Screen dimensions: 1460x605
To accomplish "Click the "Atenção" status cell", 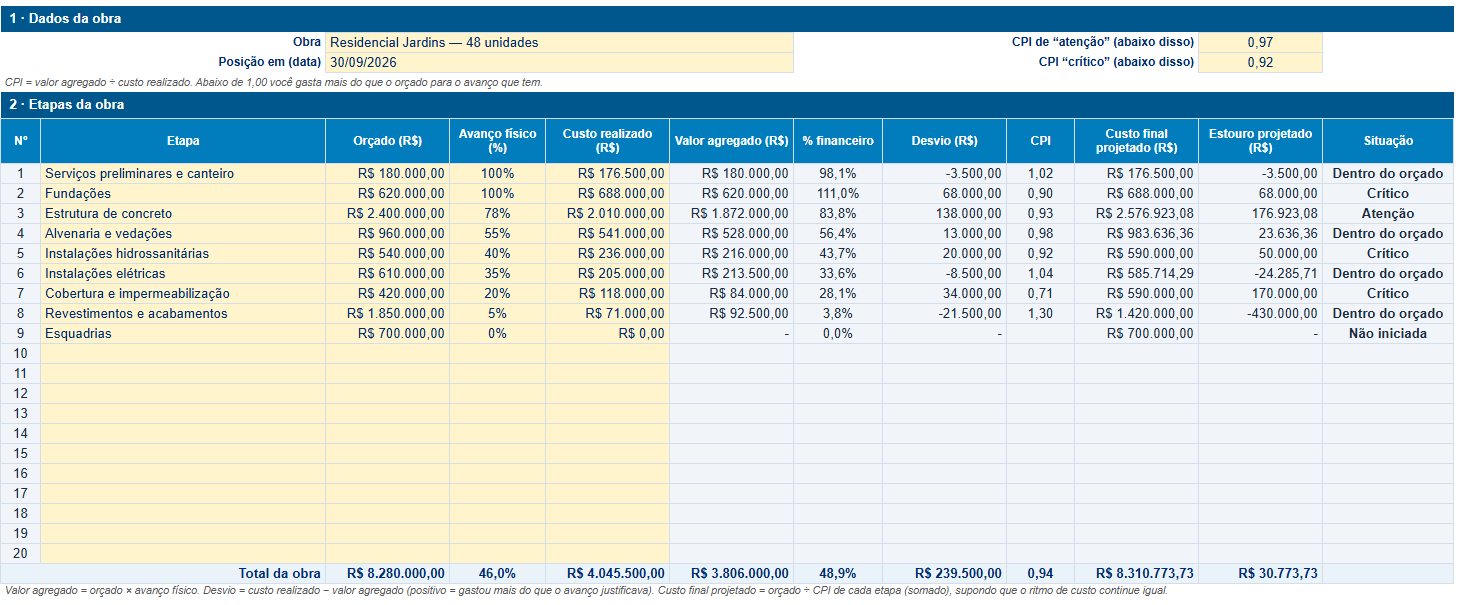I will (x=1388, y=213).
